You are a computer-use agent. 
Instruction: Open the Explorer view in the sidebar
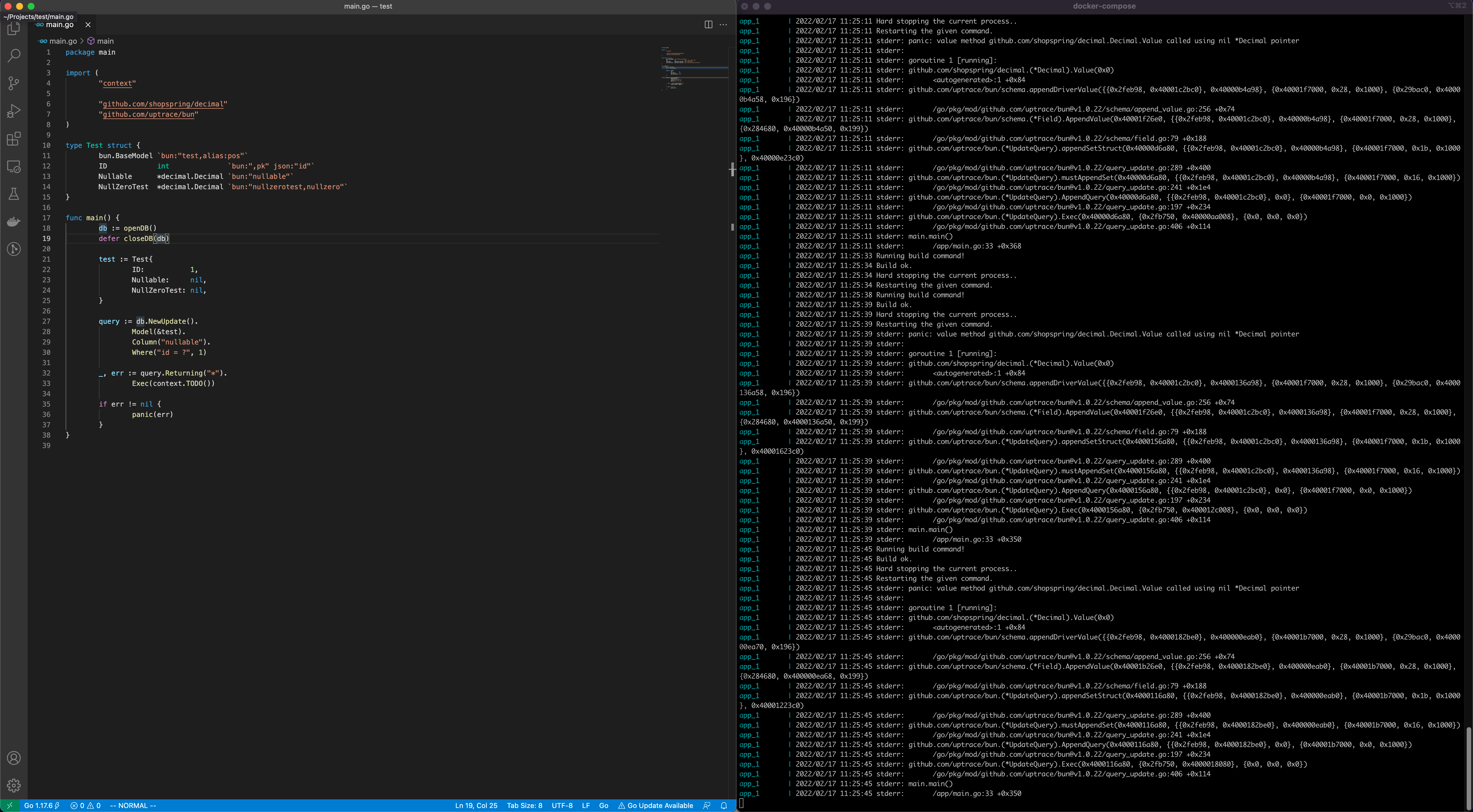[x=14, y=28]
